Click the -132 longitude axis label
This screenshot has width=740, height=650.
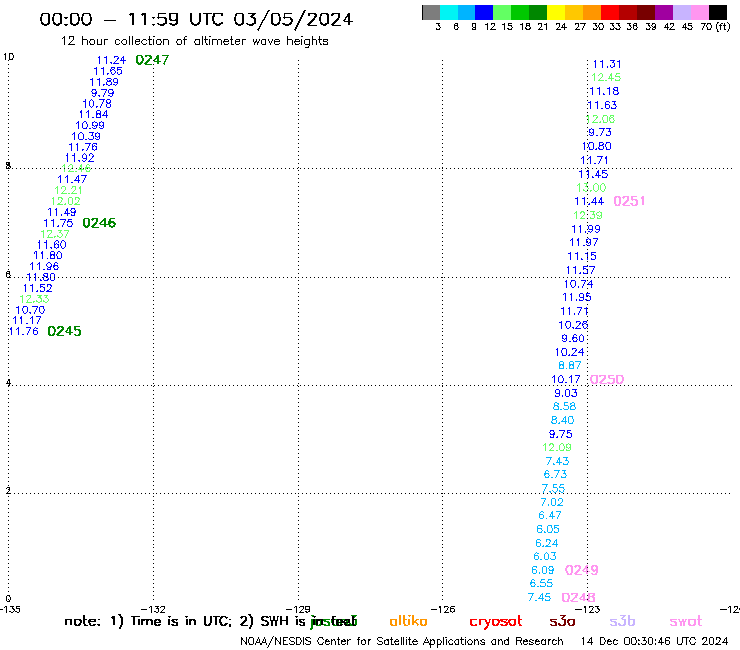pos(153,609)
